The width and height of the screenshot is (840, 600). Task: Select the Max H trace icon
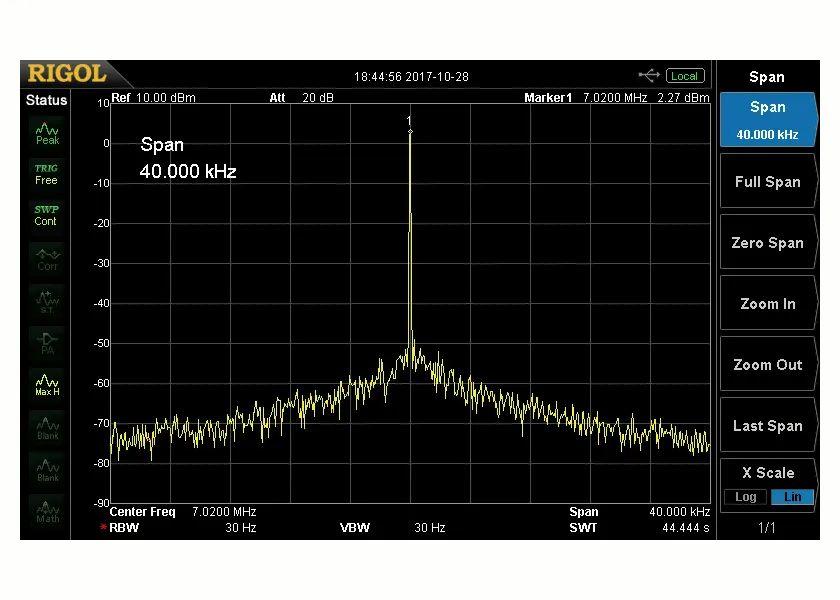pyautogui.click(x=47, y=384)
